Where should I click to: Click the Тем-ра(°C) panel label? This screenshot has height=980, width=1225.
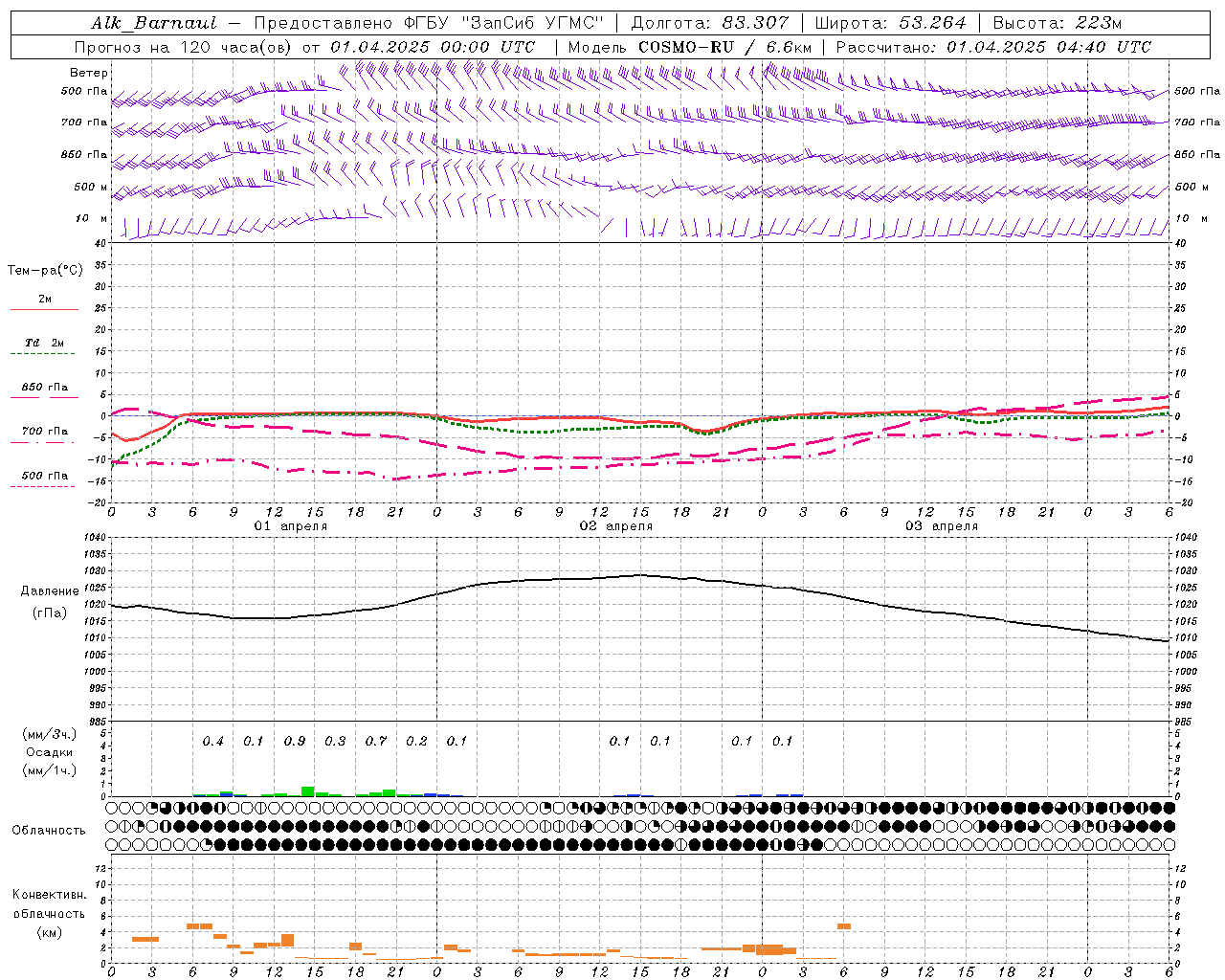point(45,271)
